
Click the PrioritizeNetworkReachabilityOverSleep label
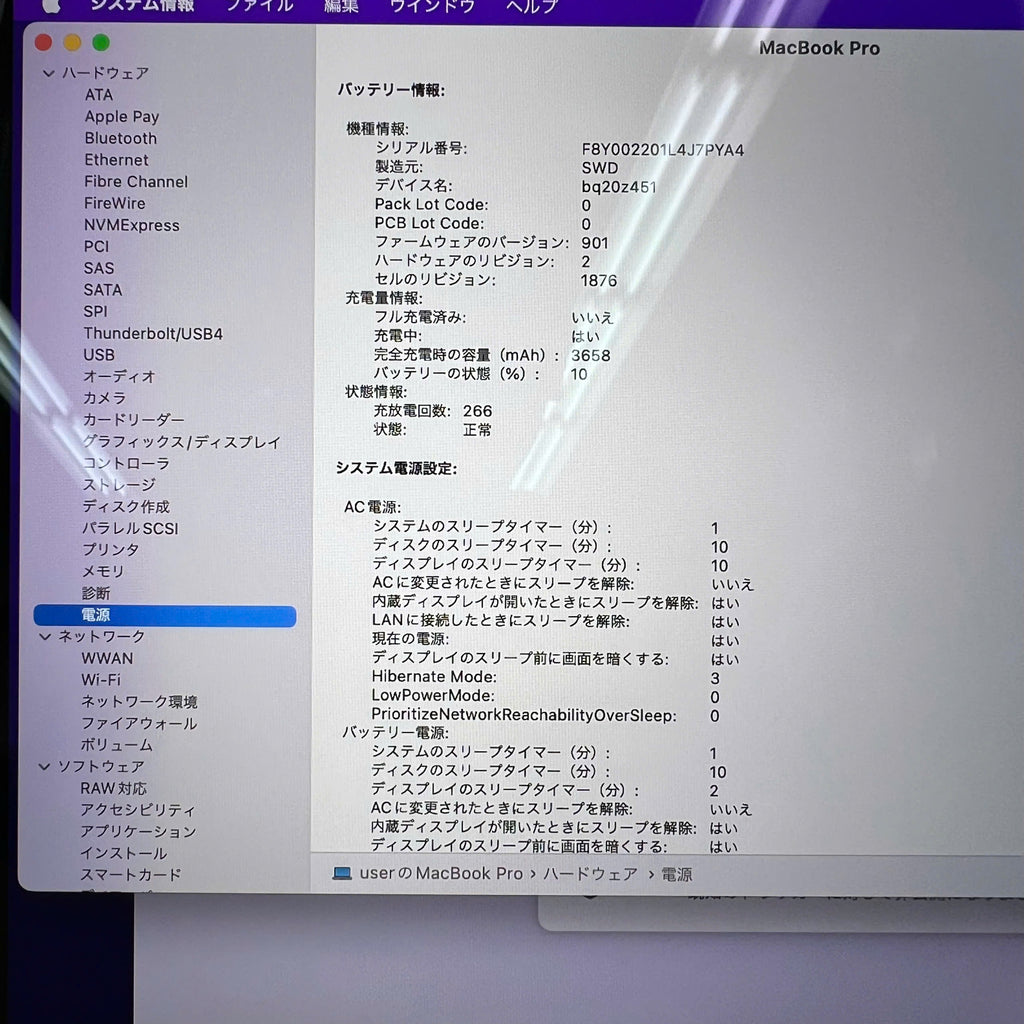coord(524,716)
